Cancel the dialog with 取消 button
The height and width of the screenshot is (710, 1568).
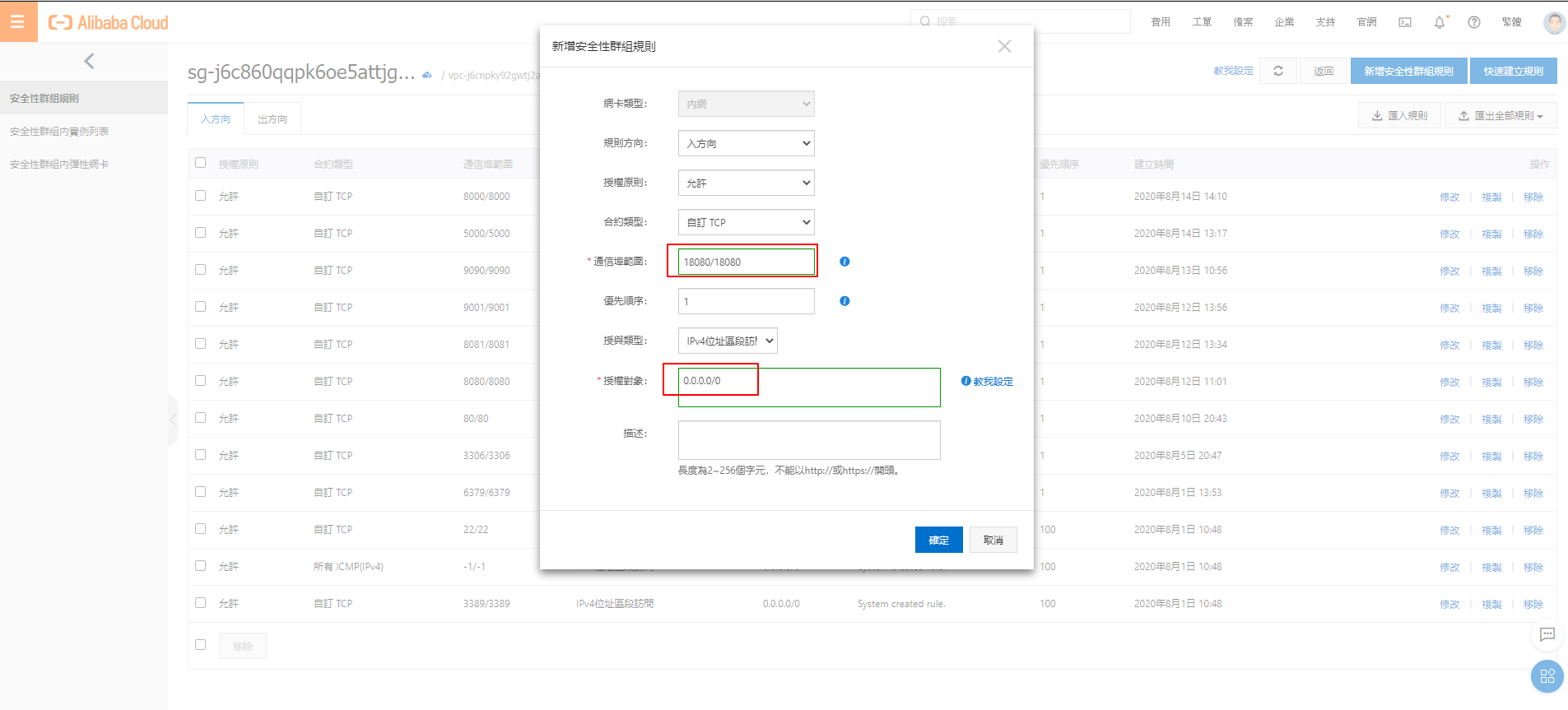[x=993, y=540]
